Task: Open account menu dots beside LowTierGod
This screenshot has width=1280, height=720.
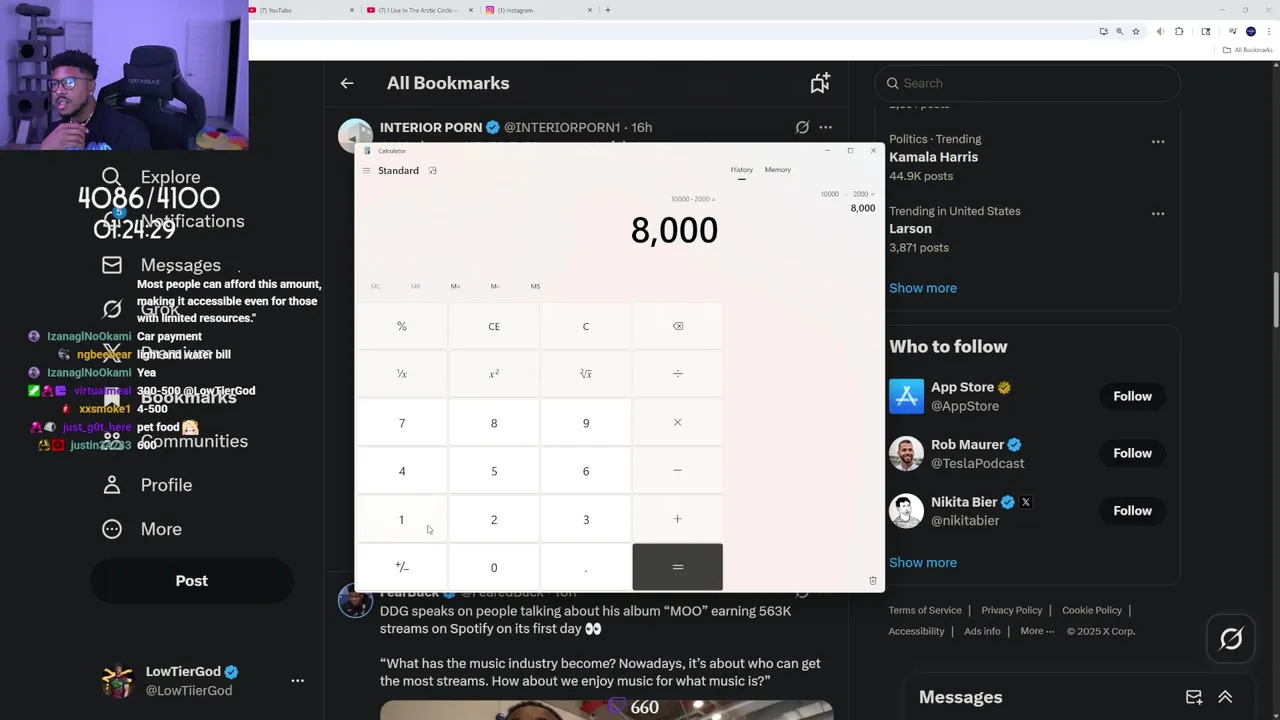Action: 297,680
